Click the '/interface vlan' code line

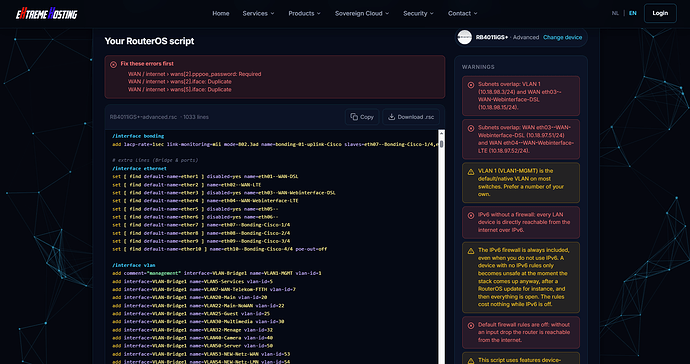coord(133,265)
